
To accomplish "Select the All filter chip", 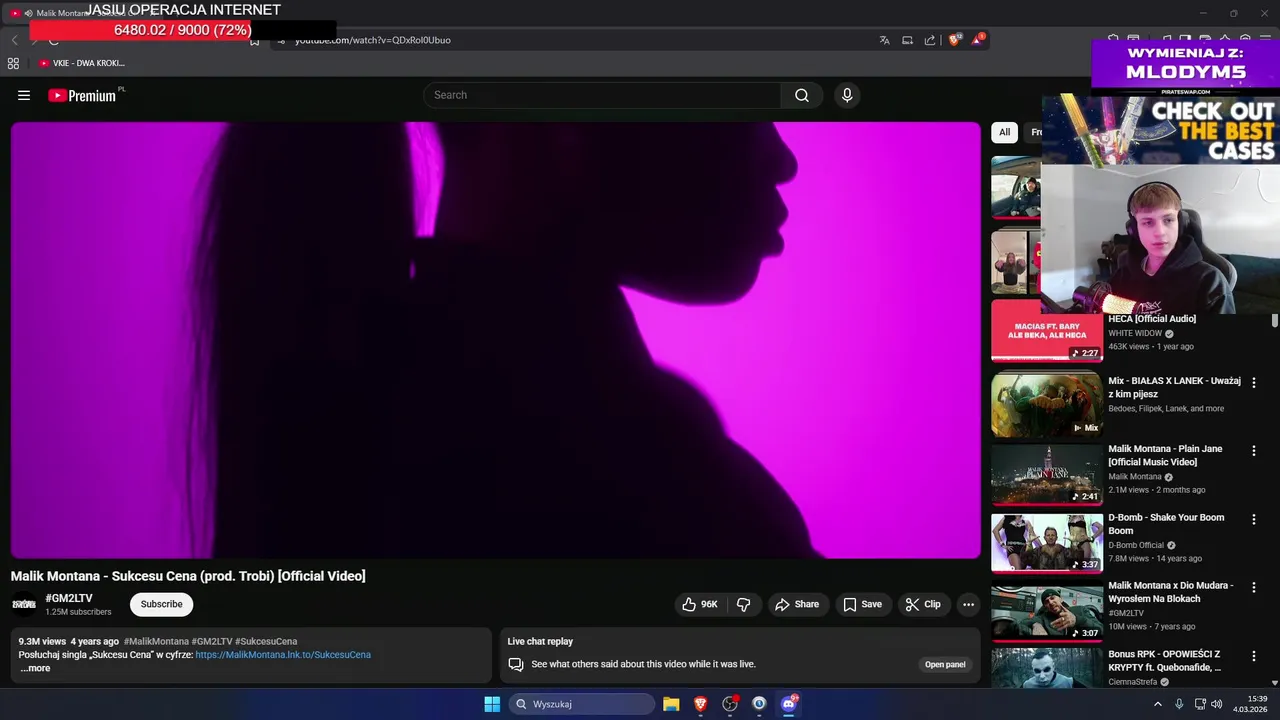I will [x=1004, y=132].
